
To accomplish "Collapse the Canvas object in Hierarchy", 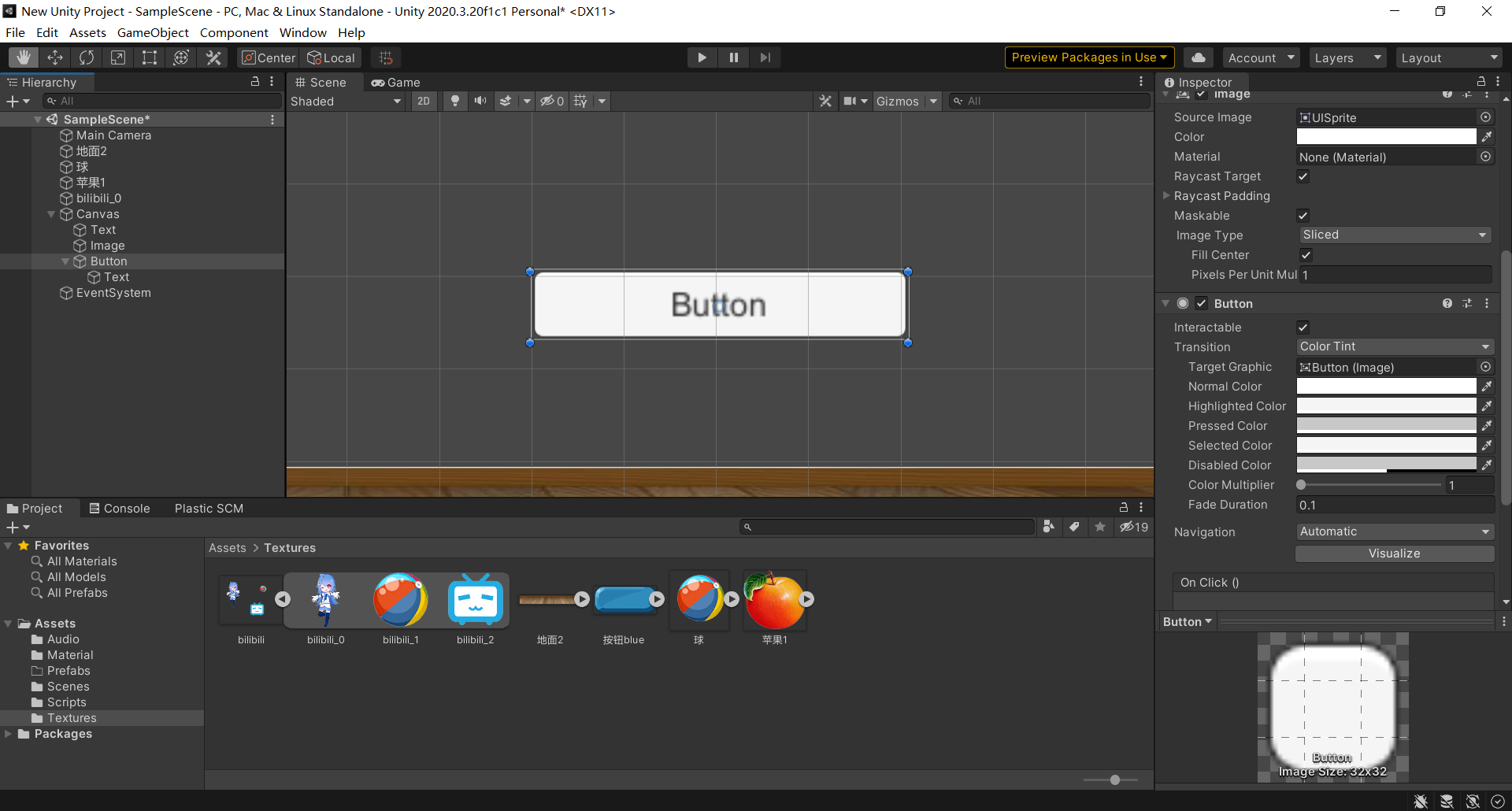I will tap(52, 214).
